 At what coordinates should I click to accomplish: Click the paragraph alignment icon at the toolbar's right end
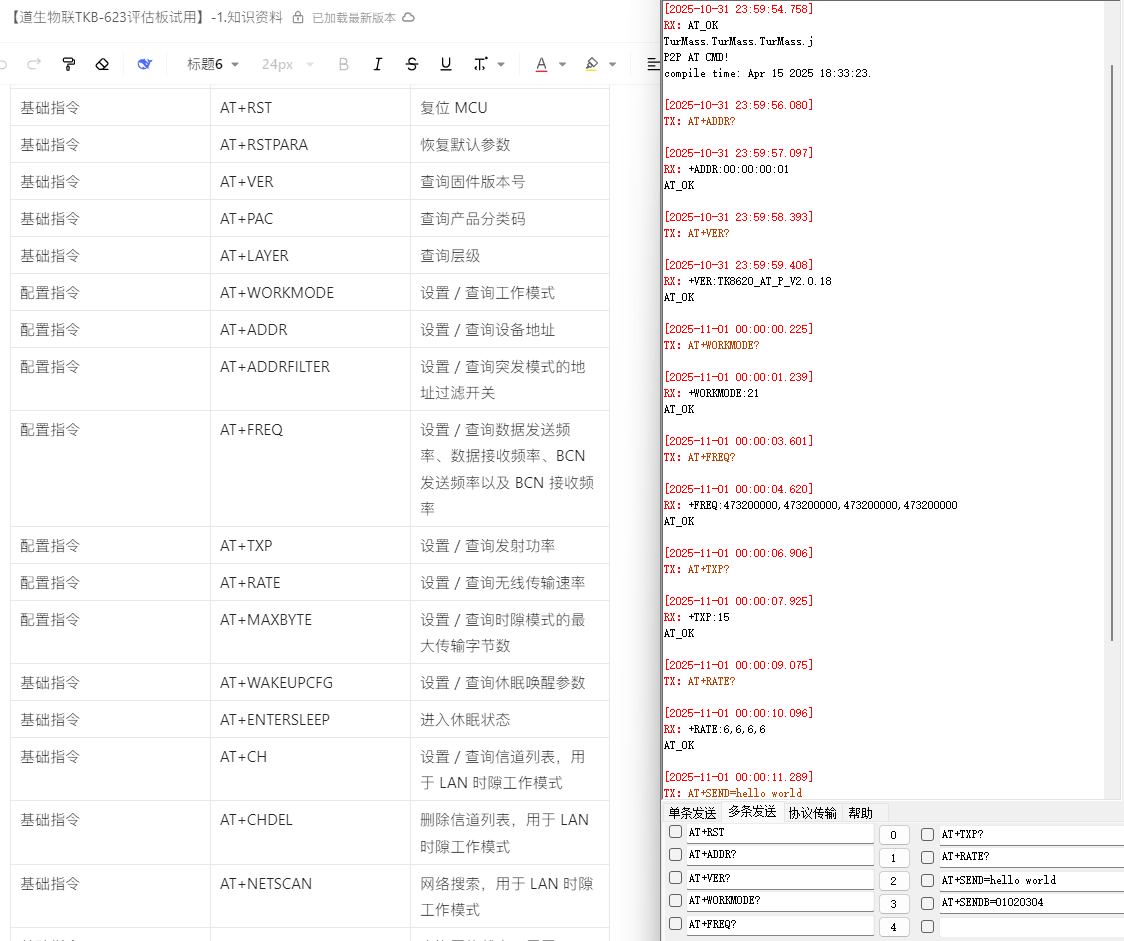653,65
